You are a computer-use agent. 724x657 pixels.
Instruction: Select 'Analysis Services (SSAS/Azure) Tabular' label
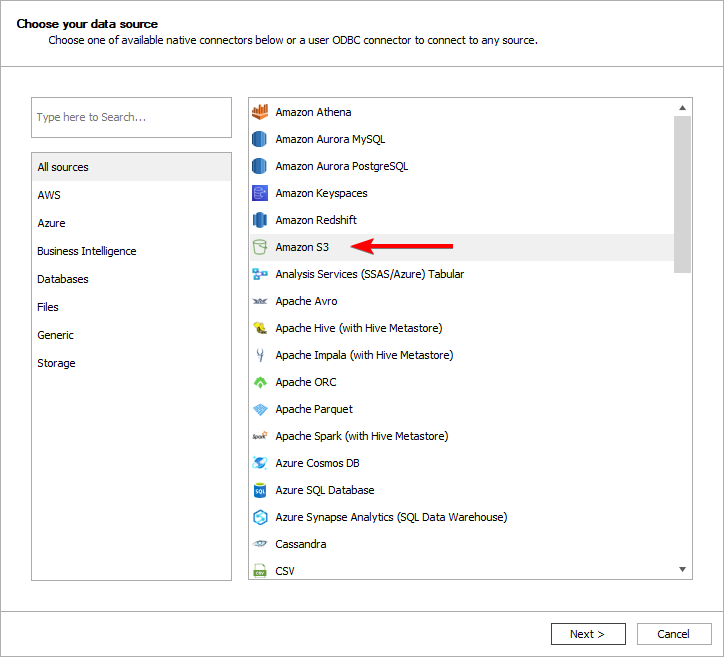(369, 274)
